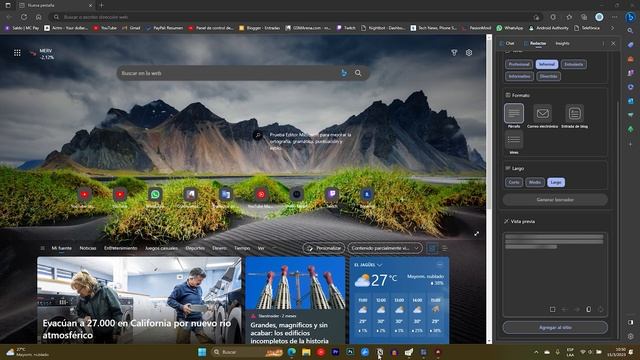Select the Entusiasta tone option
This screenshot has width=640, height=360.
(x=573, y=64)
